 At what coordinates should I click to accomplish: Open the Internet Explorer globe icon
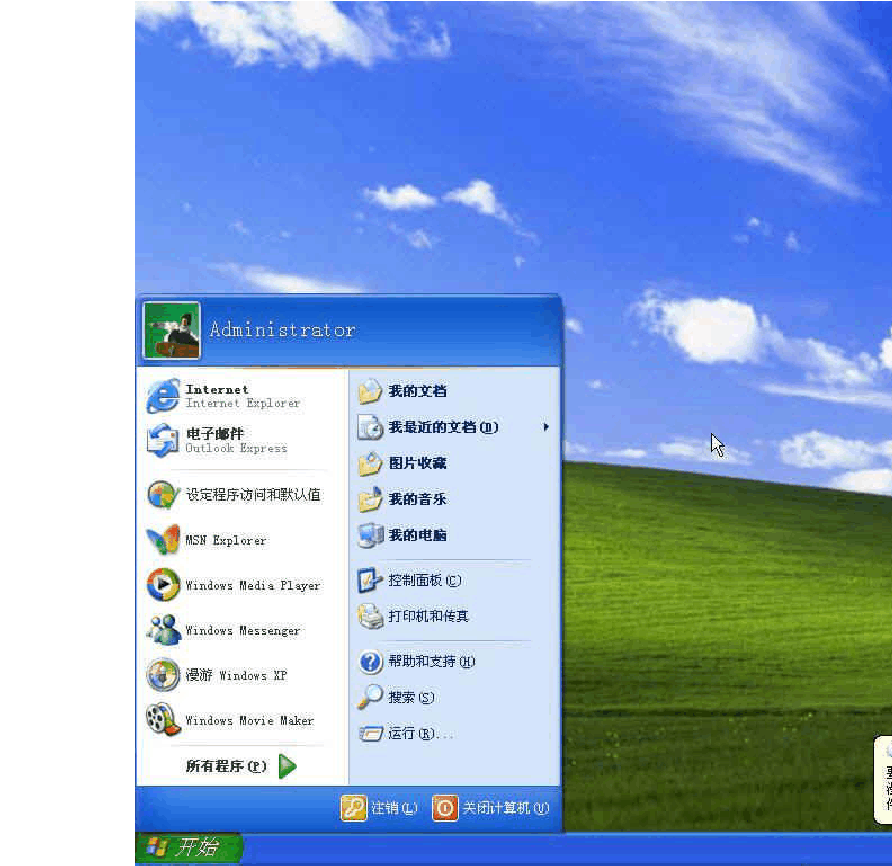163,396
